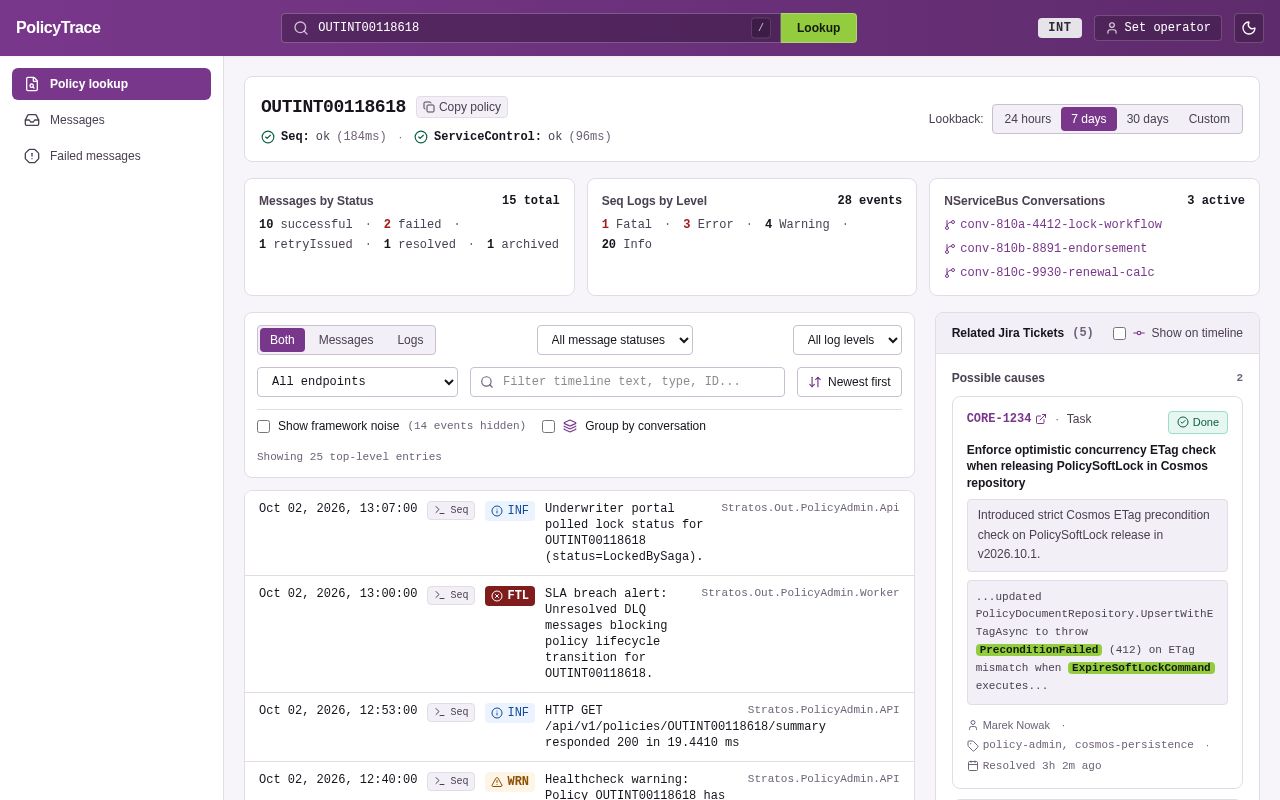Viewport: 1280px width, 800px height.
Task: Open conv-810a-4412-lock-workflow conversation
Action: click(x=1053, y=225)
